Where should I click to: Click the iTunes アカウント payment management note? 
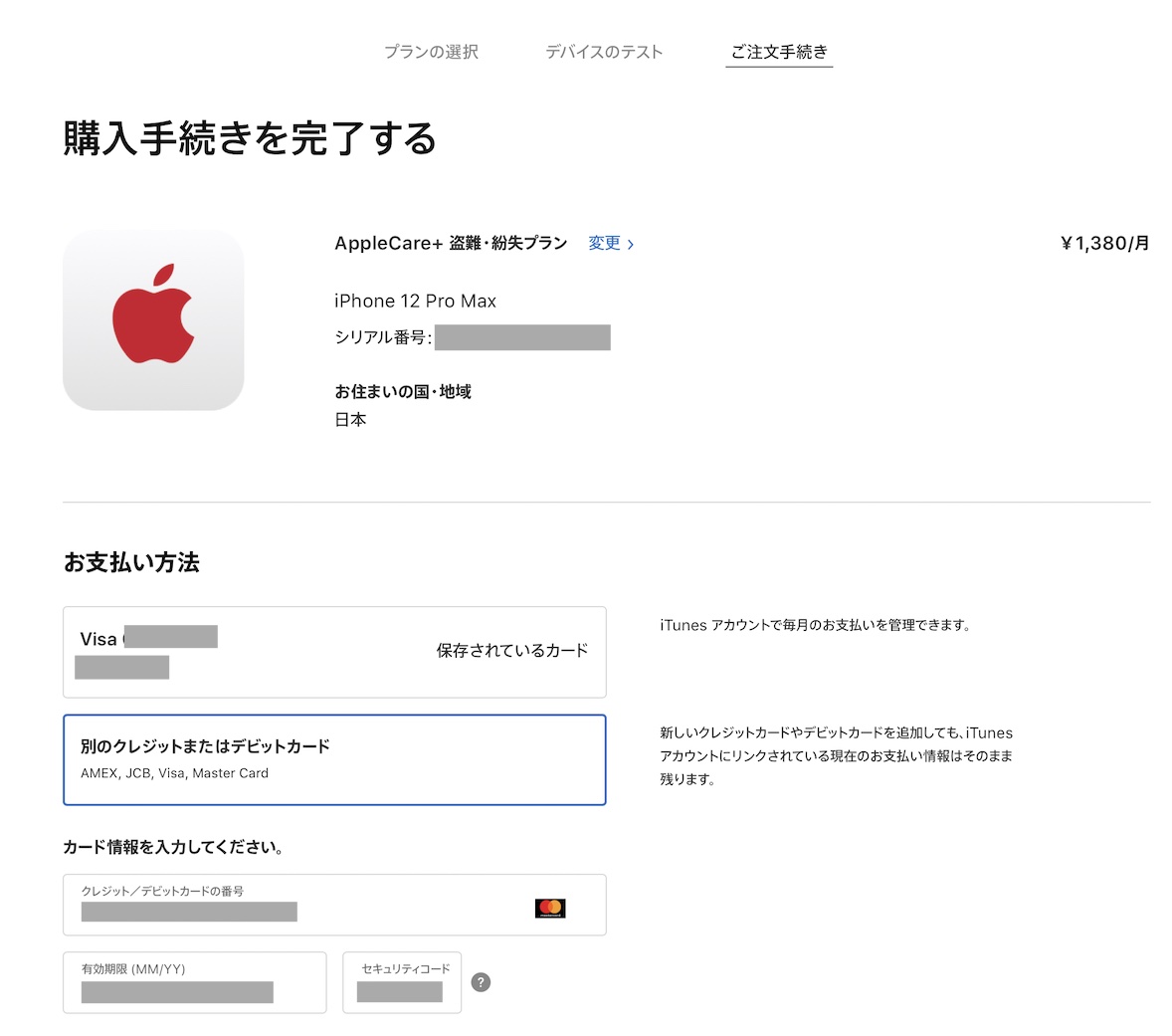(814, 625)
